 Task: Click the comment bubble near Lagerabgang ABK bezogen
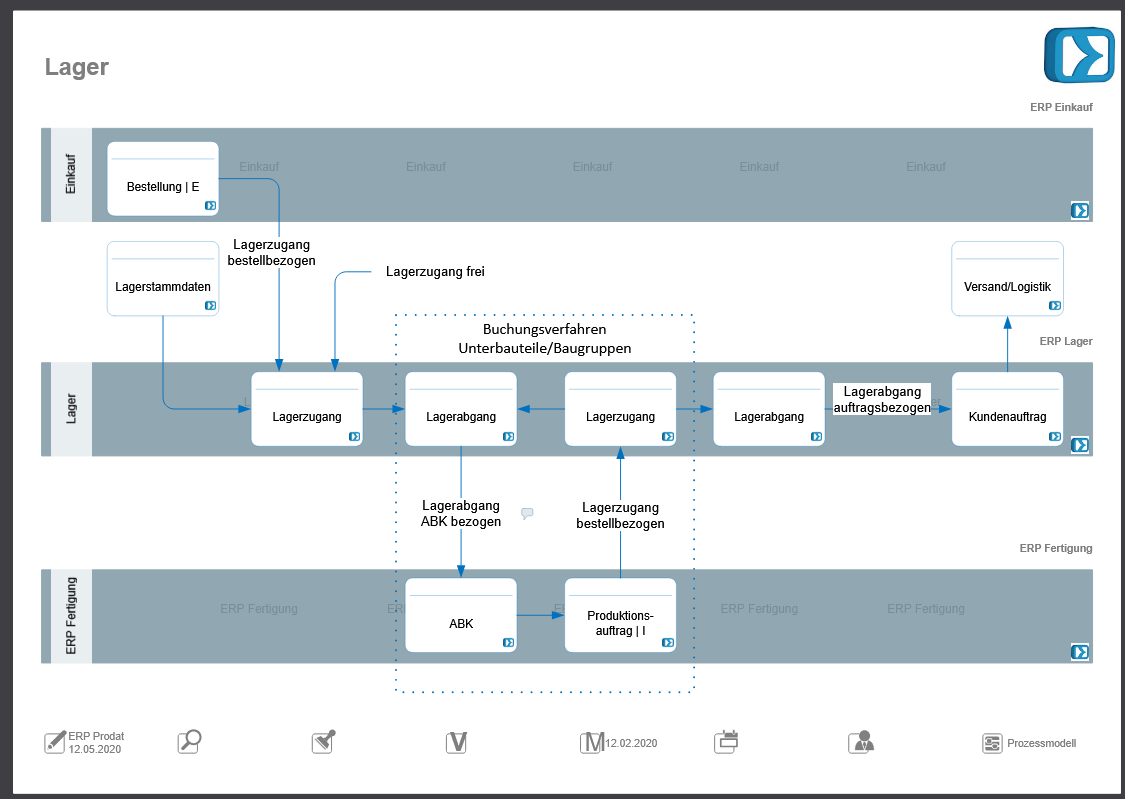tap(527, 513)
